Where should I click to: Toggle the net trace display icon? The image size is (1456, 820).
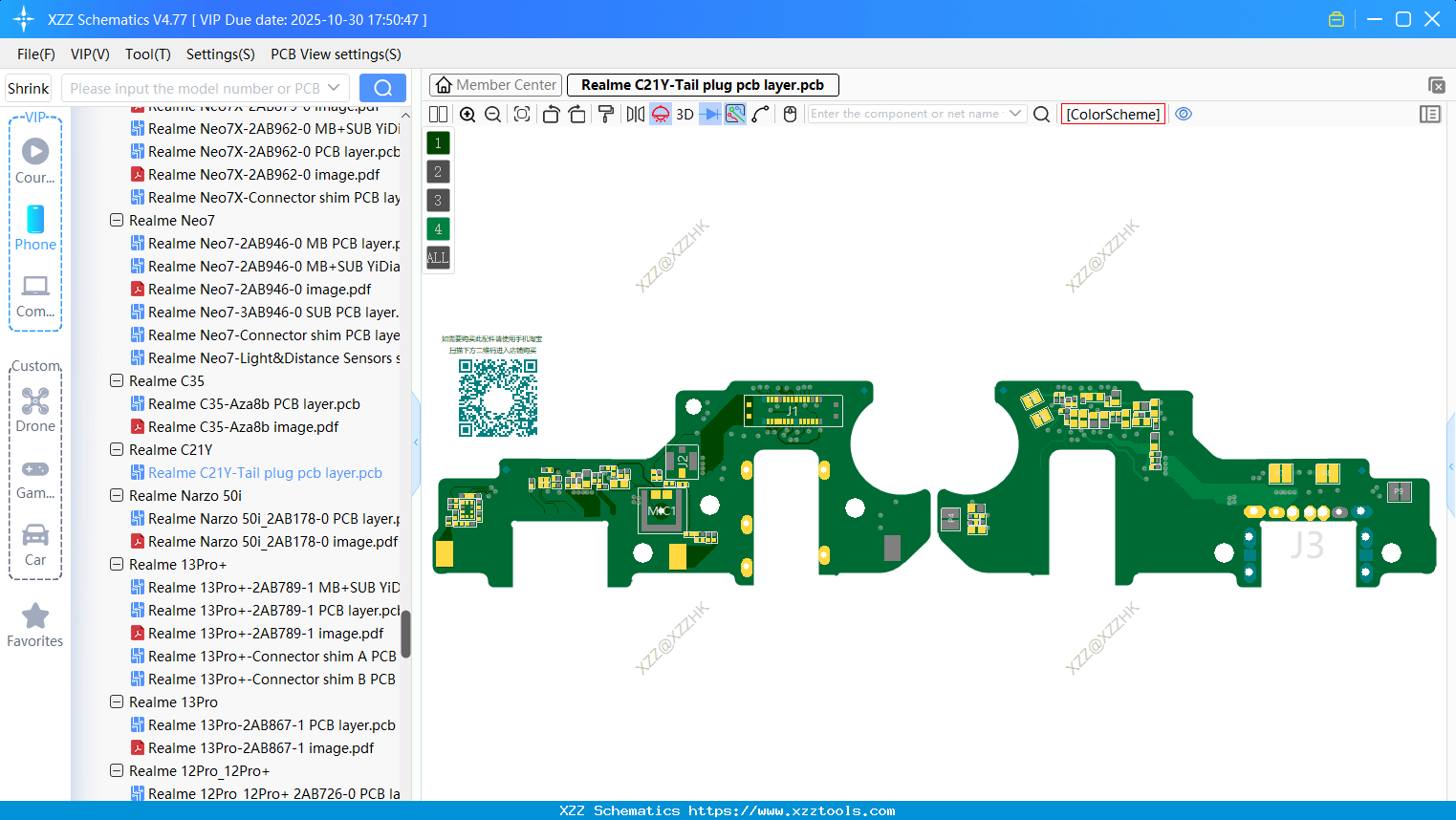(735, 114)
